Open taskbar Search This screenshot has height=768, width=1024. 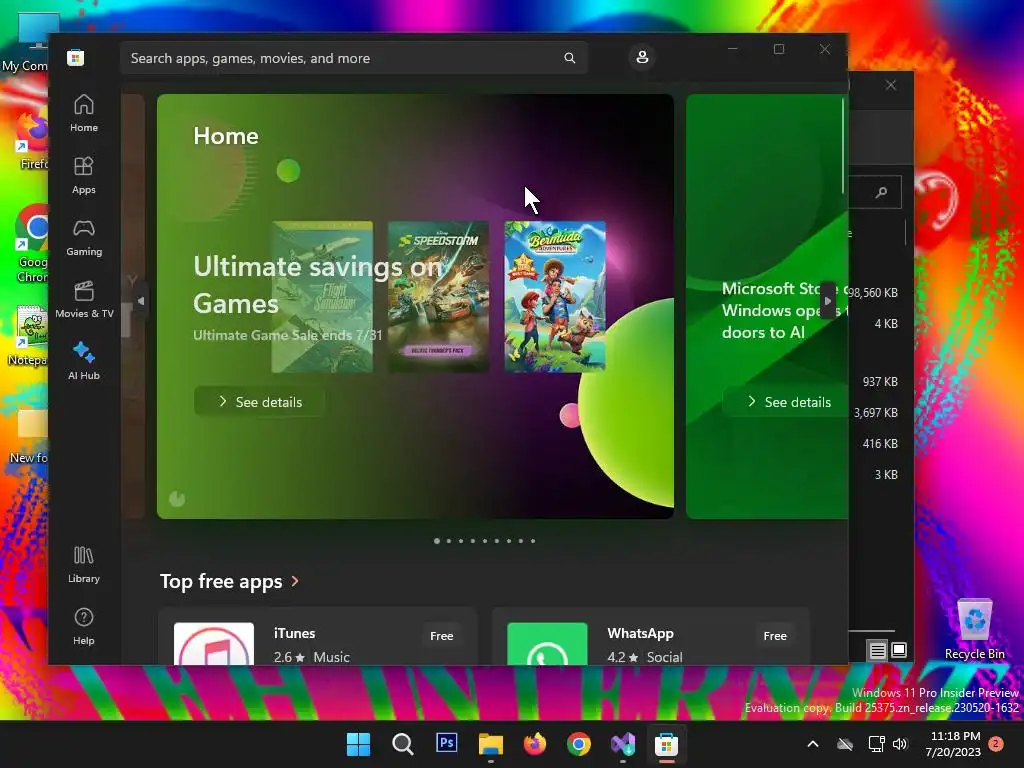402,744
